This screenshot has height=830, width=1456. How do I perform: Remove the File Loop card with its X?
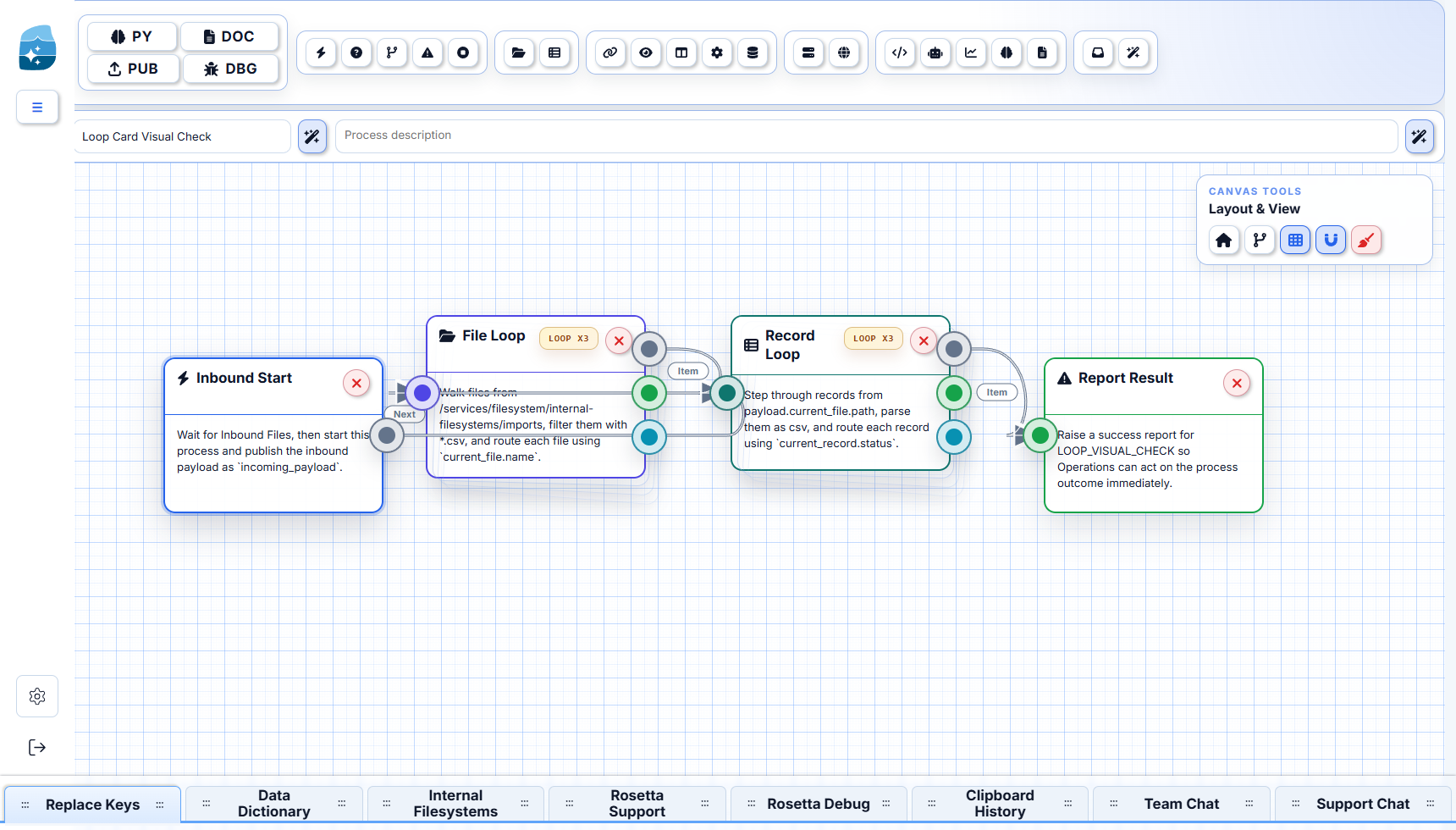point(619,340)
